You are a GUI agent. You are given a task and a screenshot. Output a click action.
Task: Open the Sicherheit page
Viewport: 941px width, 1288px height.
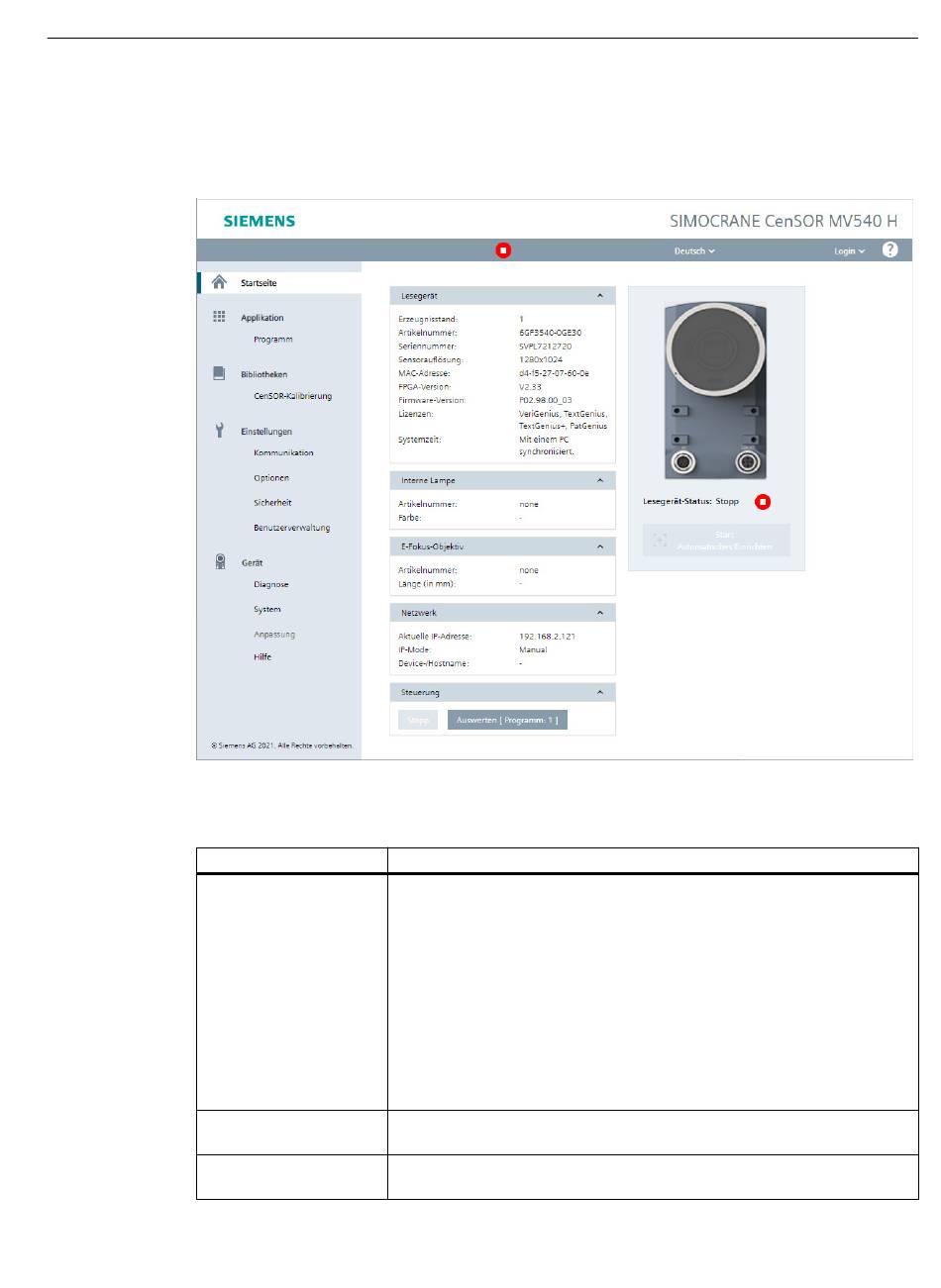tap(272, 503)
